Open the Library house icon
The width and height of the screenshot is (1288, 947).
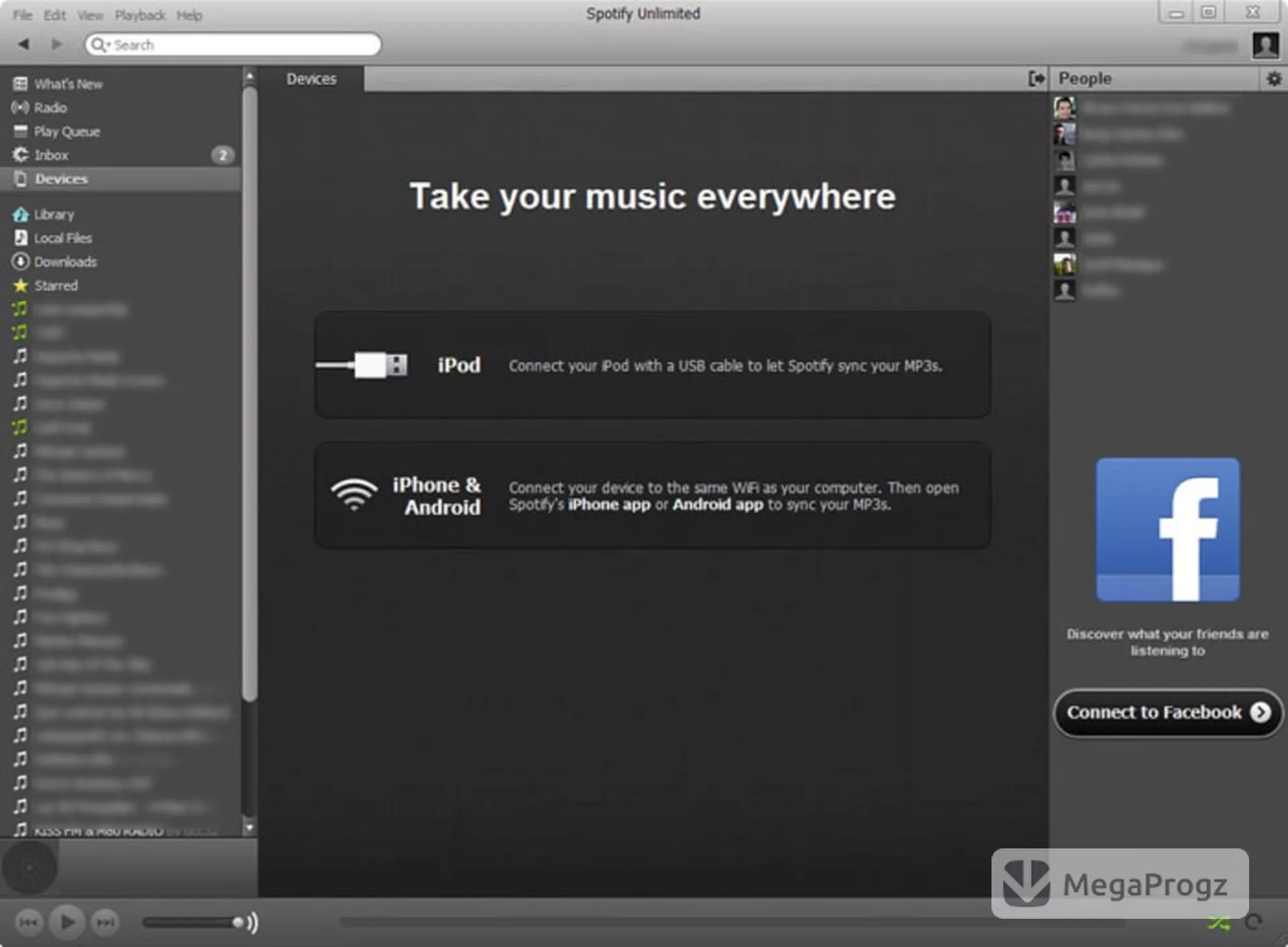coord(20,215)
